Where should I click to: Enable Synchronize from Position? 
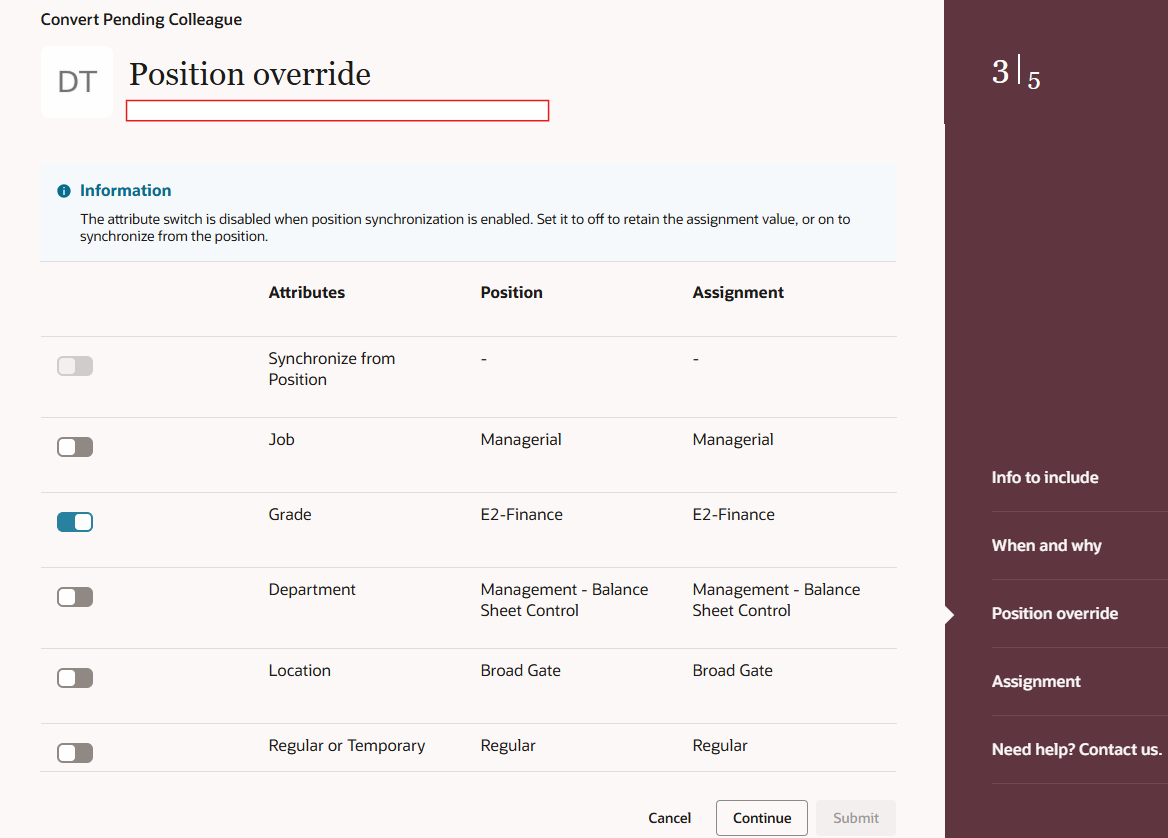tap(74, 366)
